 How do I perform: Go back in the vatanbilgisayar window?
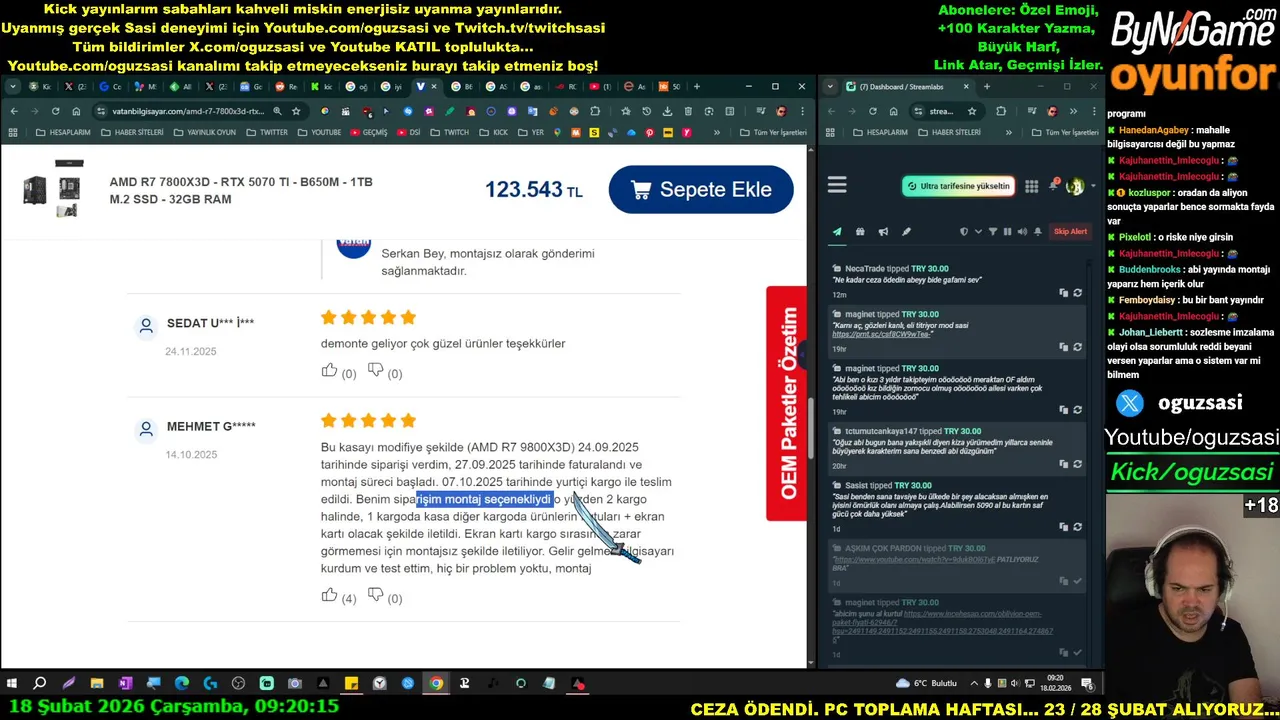pyautogui.click(x=13, y=111)
